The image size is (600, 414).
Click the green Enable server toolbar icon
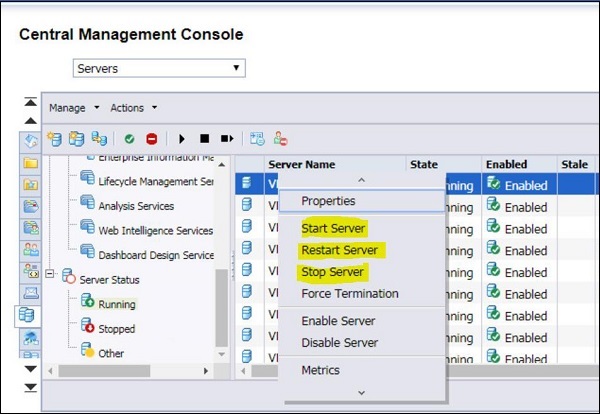point(130,139)
